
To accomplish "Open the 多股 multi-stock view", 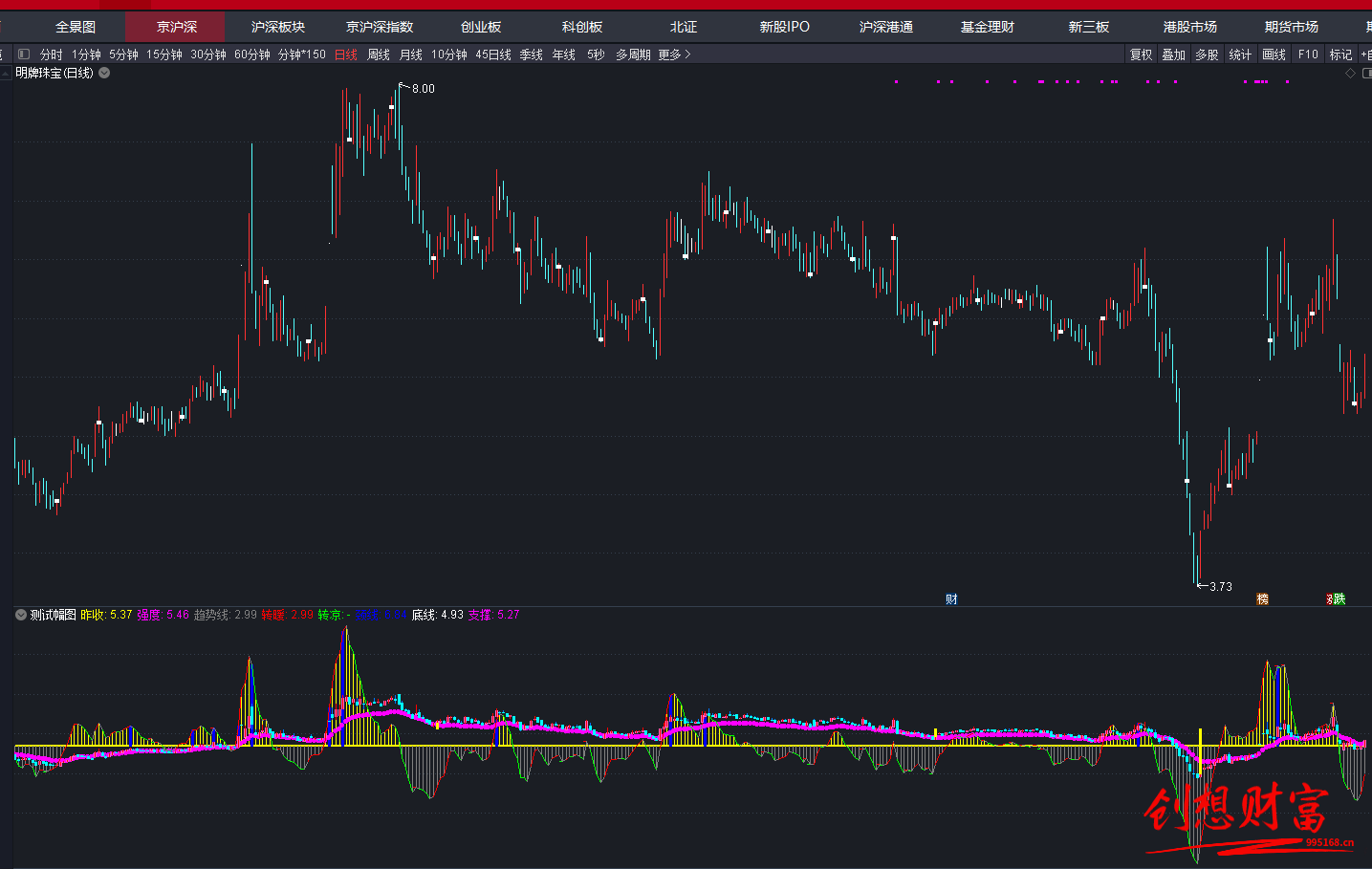I will coord(1208,54).
